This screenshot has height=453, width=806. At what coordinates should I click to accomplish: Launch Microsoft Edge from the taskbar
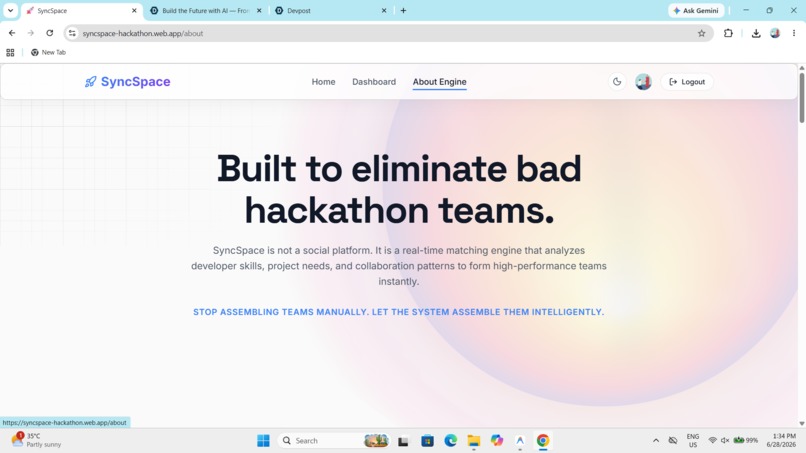[x=451, y=441]
